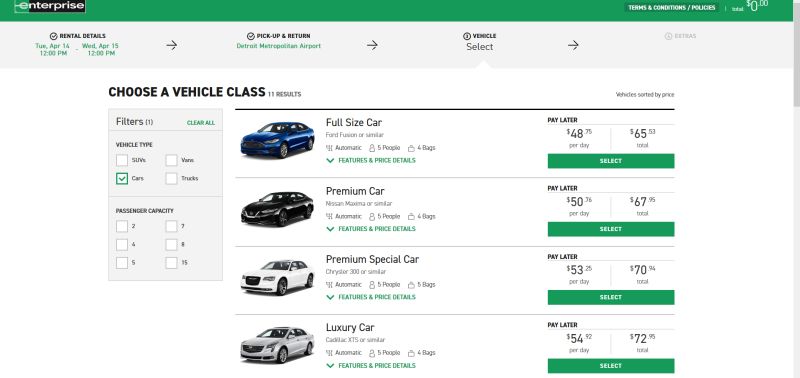Enable the 7 passenger capacity checkbox
The height and width of the screenshot is (378, 800).
pyautogui.click(x=171, y=226)
